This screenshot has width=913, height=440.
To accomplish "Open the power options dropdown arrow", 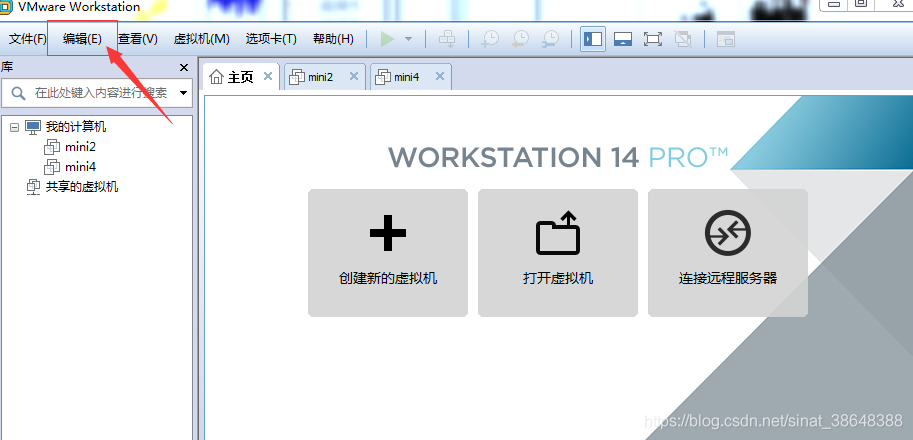I will pyautogui.click(x=408, y=39).
